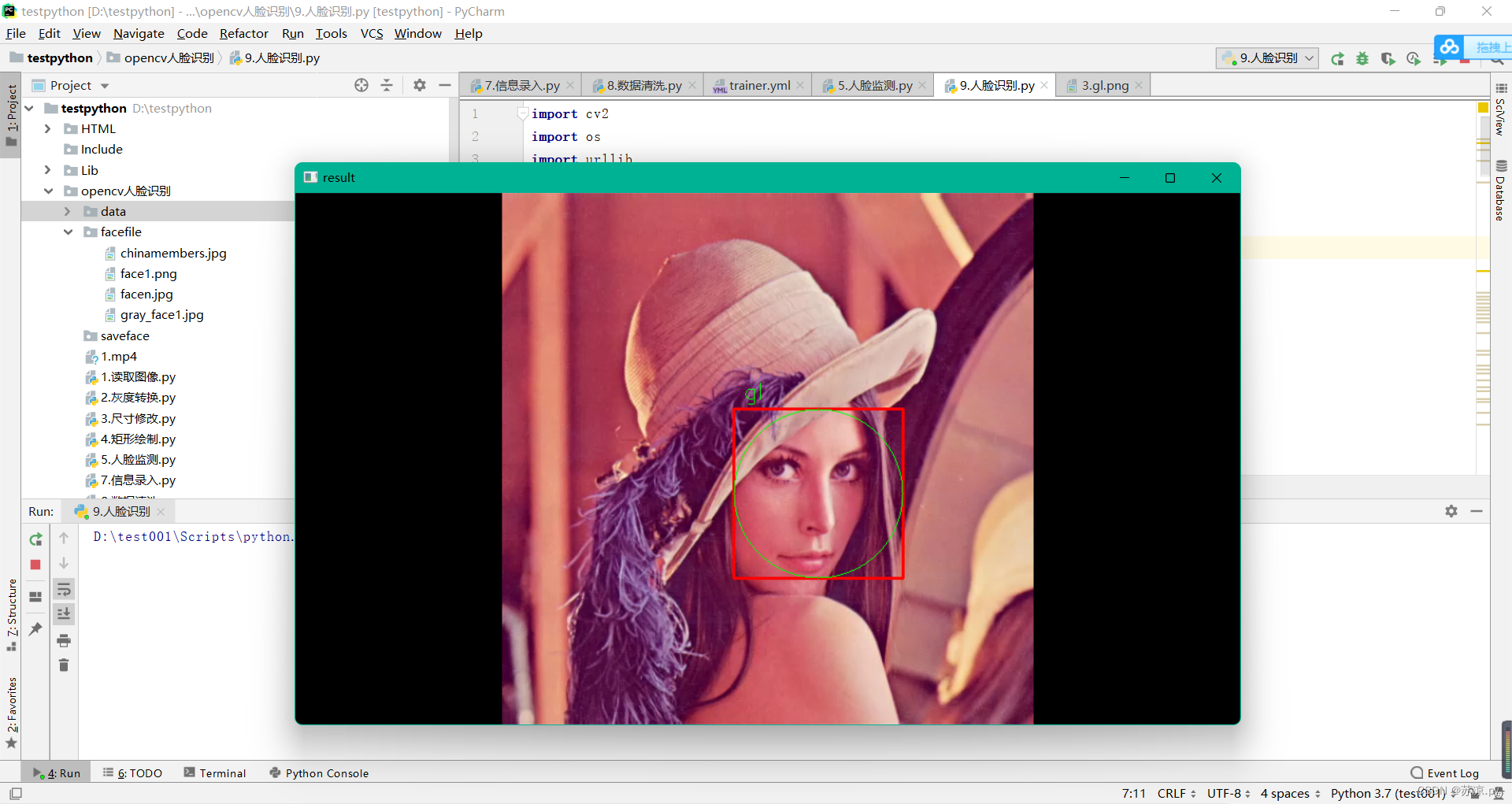Open Run panel settings gear

click(x=1451, y=511)
